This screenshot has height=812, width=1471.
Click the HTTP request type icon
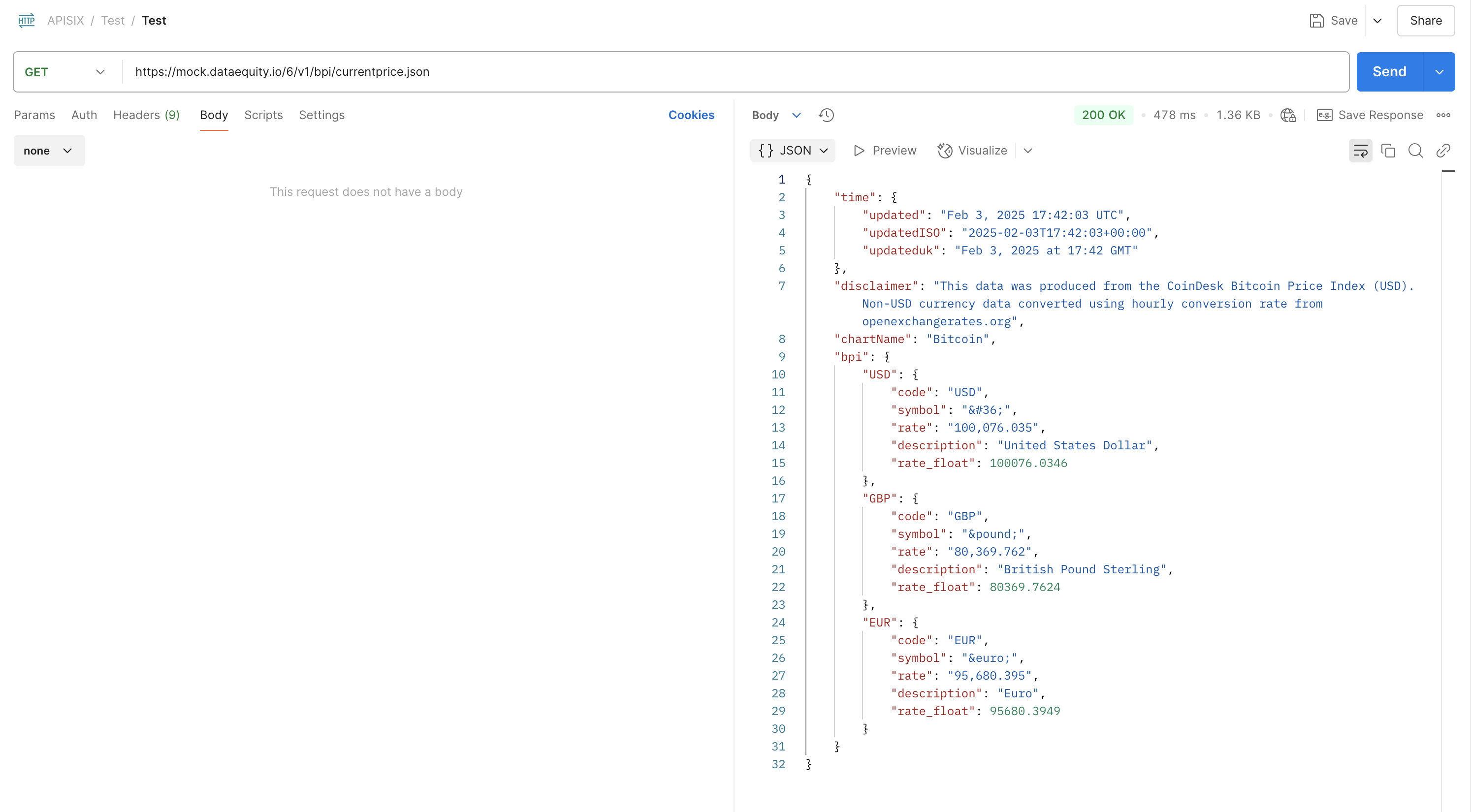[26, 21]
